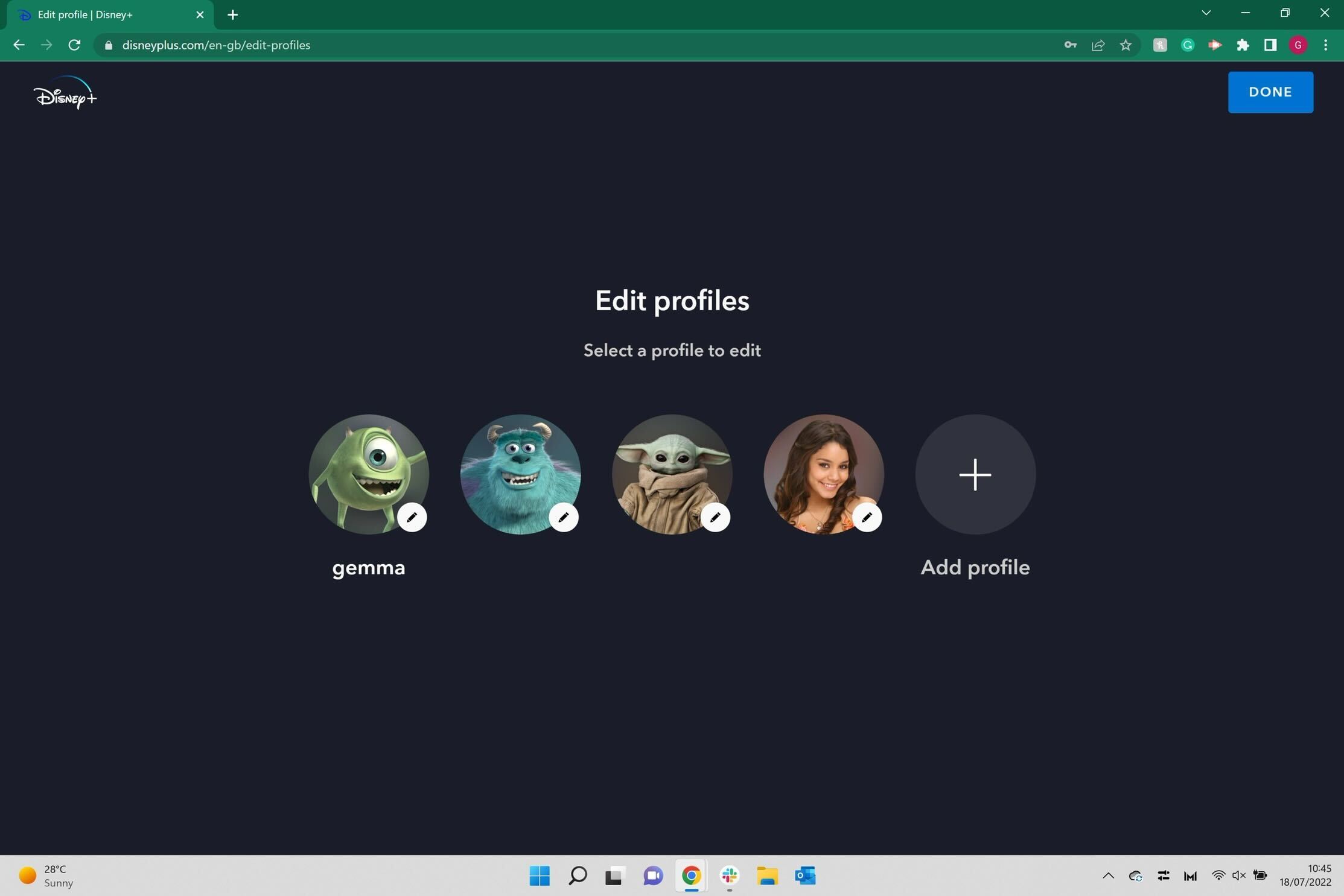This screenshot has width=1344, height=896.
Task: Expand the tab search chevron in title bar
Action: pos(1206,13)
